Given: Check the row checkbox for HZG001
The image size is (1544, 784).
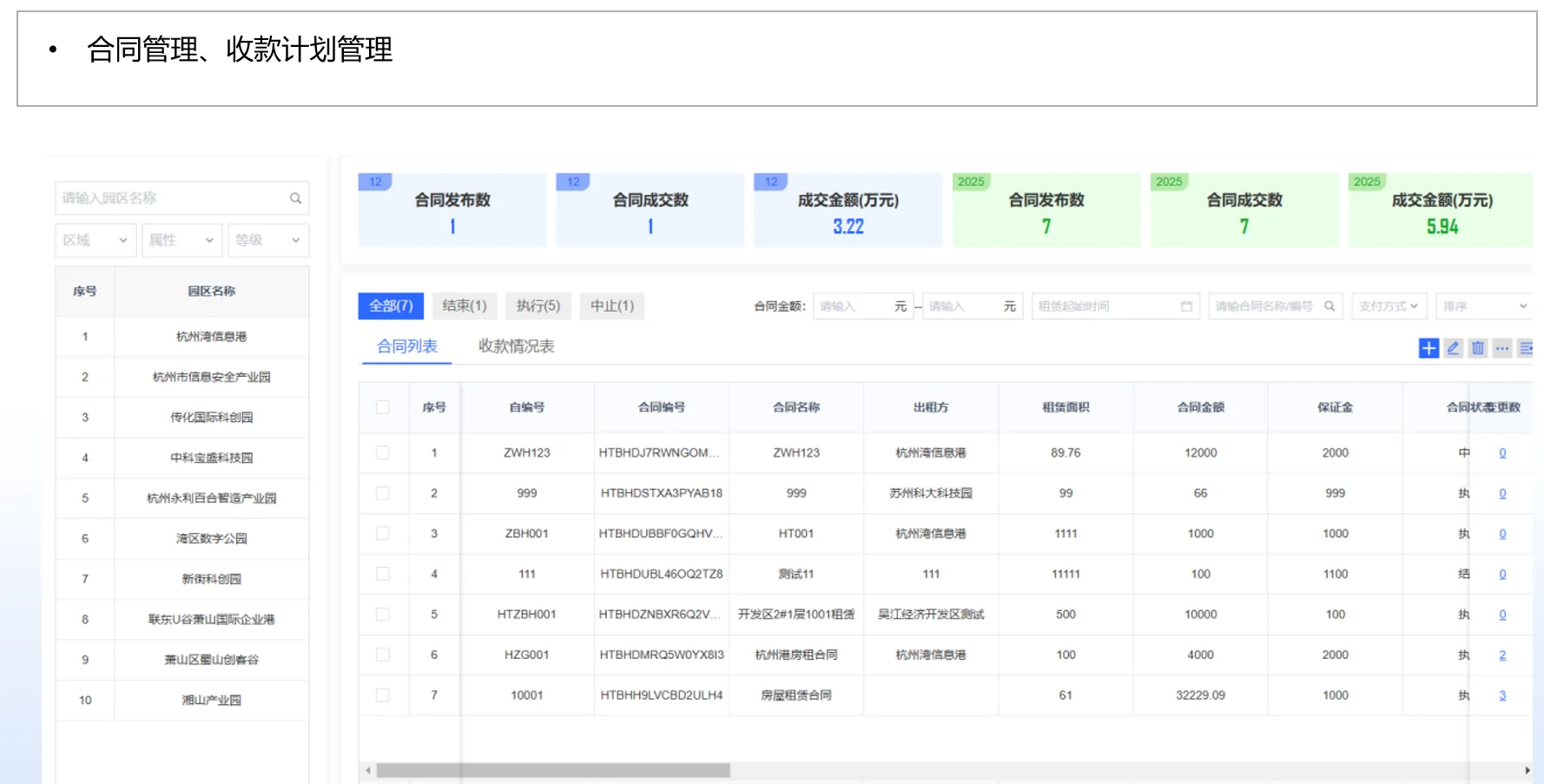Looking at the screenshot, I should (x=383, y=655).
